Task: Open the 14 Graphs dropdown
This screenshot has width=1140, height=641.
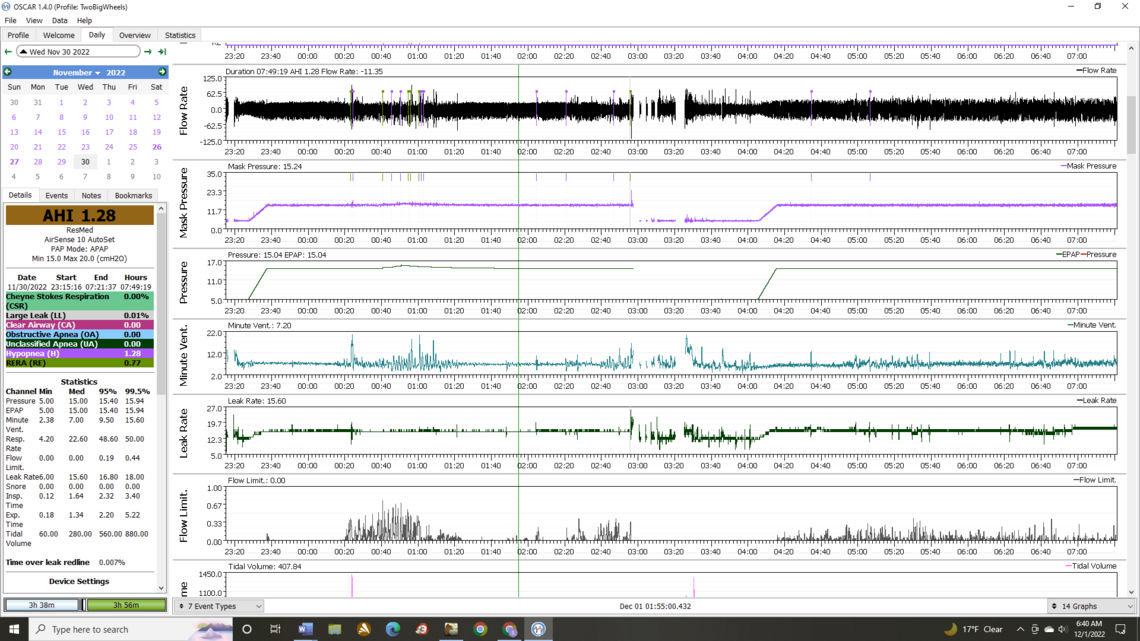Action: coord(1091,606)
